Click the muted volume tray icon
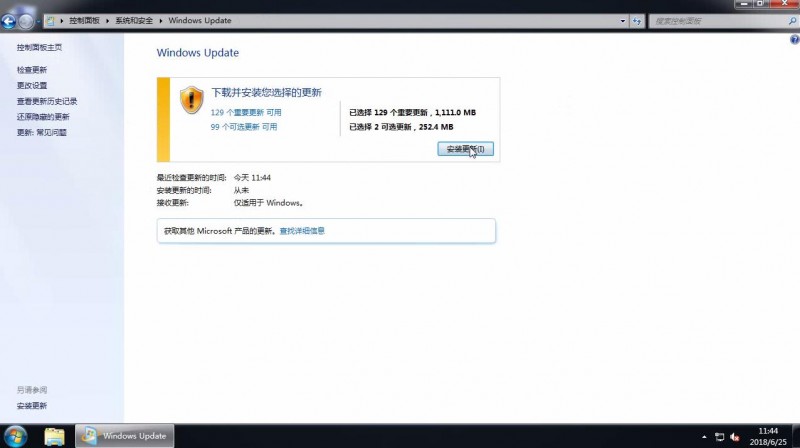Screen dimensions: 800x448 tap(735, 437)
